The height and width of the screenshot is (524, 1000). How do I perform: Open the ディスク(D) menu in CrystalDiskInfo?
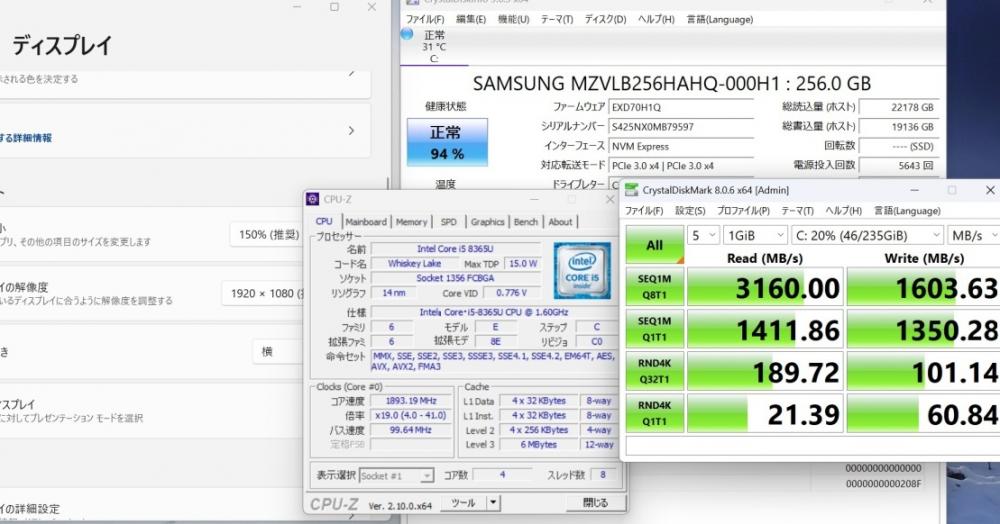605,19
